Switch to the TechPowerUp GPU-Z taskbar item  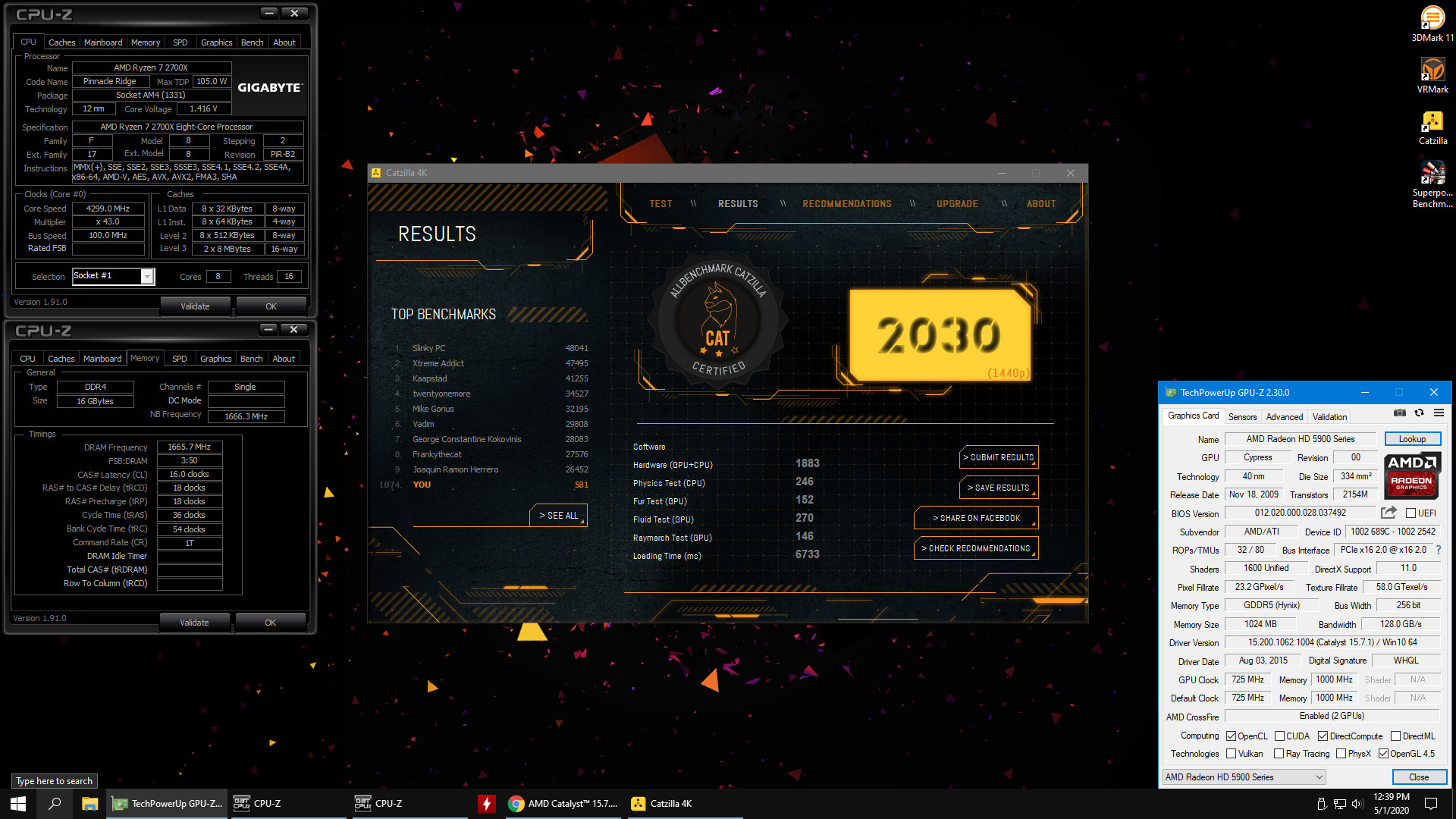[167, 804]
